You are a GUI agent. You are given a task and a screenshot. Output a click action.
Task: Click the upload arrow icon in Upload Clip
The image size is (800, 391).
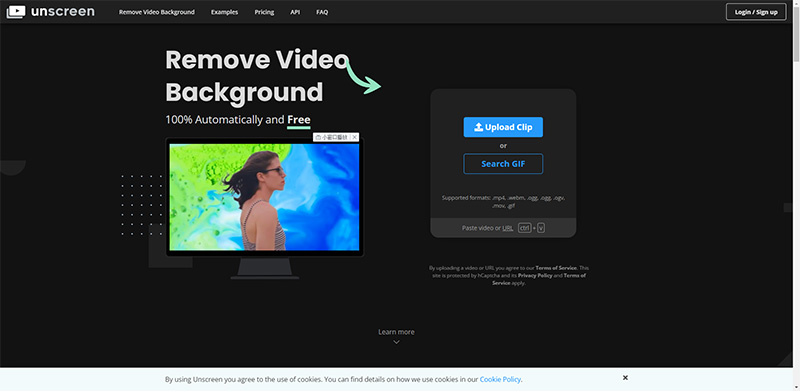coord(478,128)
